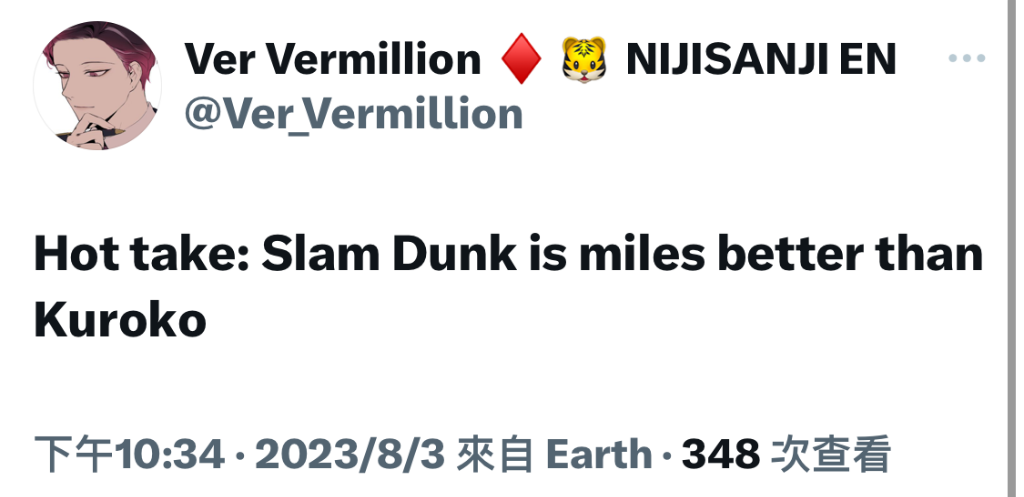Click the word "Kuroko" in the tweet
The height and width of the screenshot is (497, 1024).
click(120, 320)
